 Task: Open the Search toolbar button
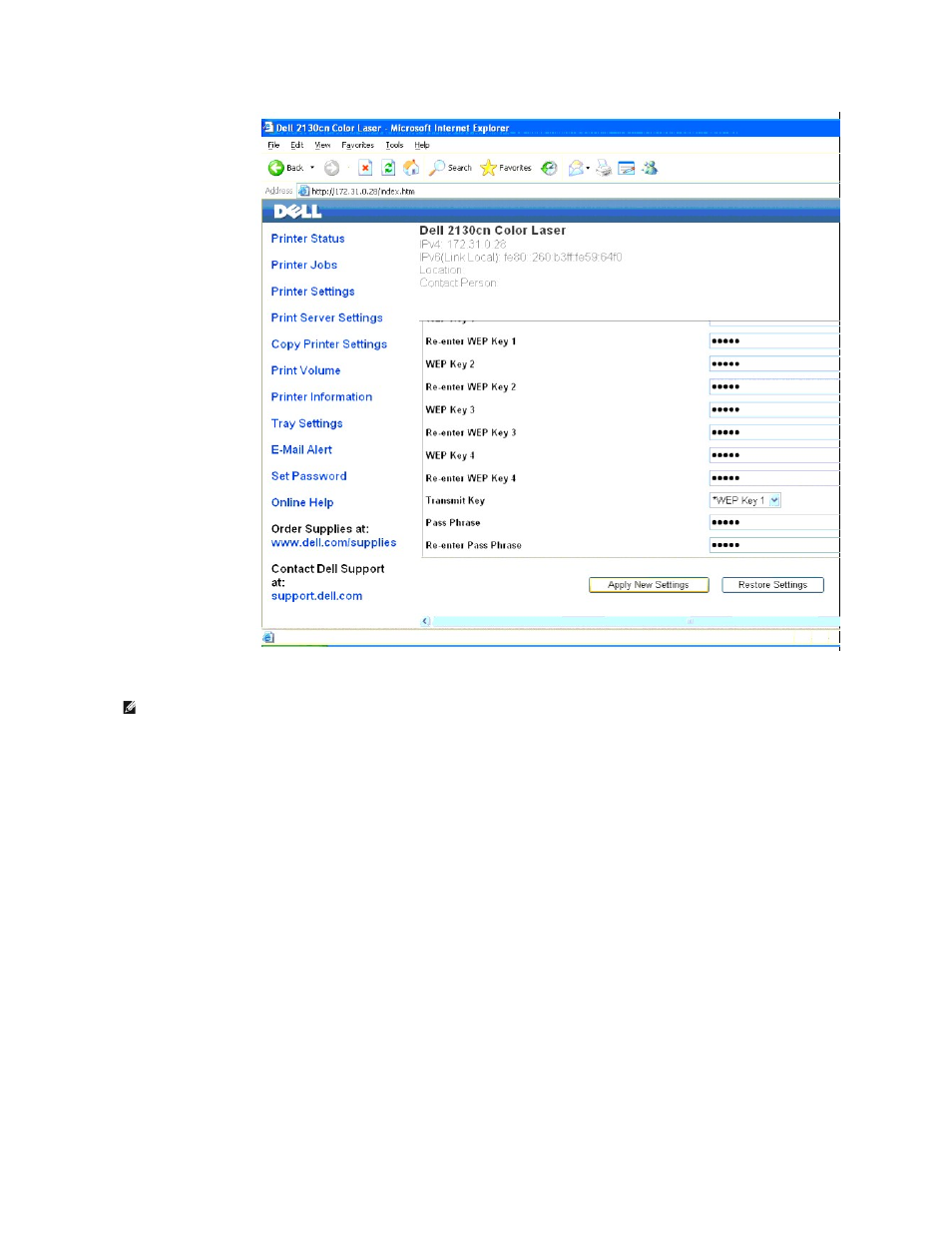[450, 168]
